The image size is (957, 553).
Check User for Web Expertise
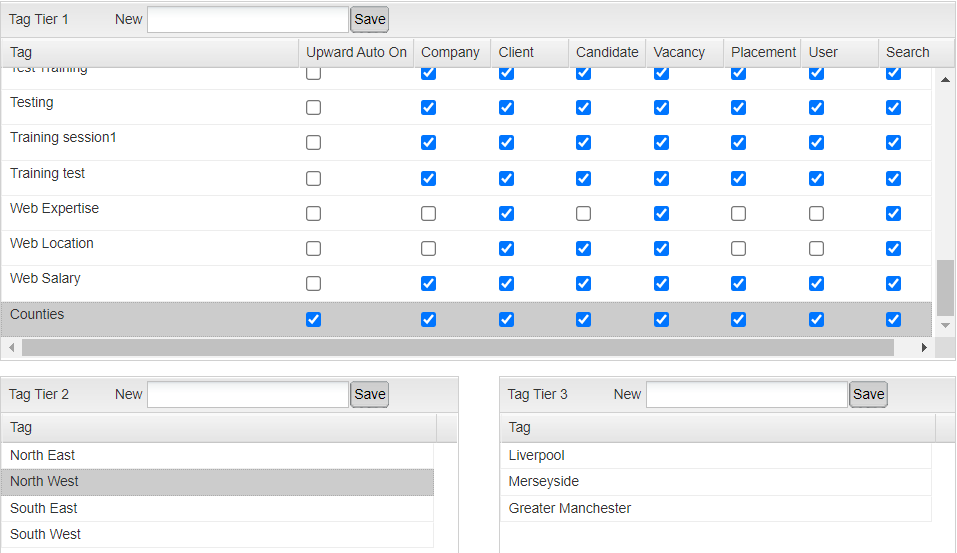[816, 213]
